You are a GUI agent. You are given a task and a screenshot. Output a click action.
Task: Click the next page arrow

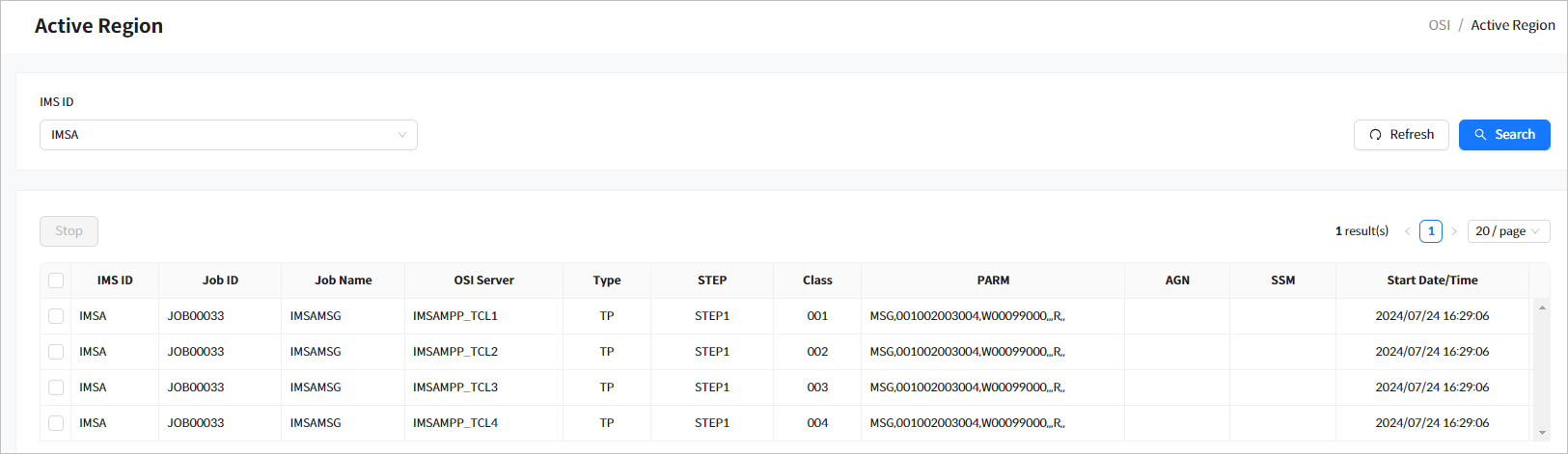[x=1454, y=231]
